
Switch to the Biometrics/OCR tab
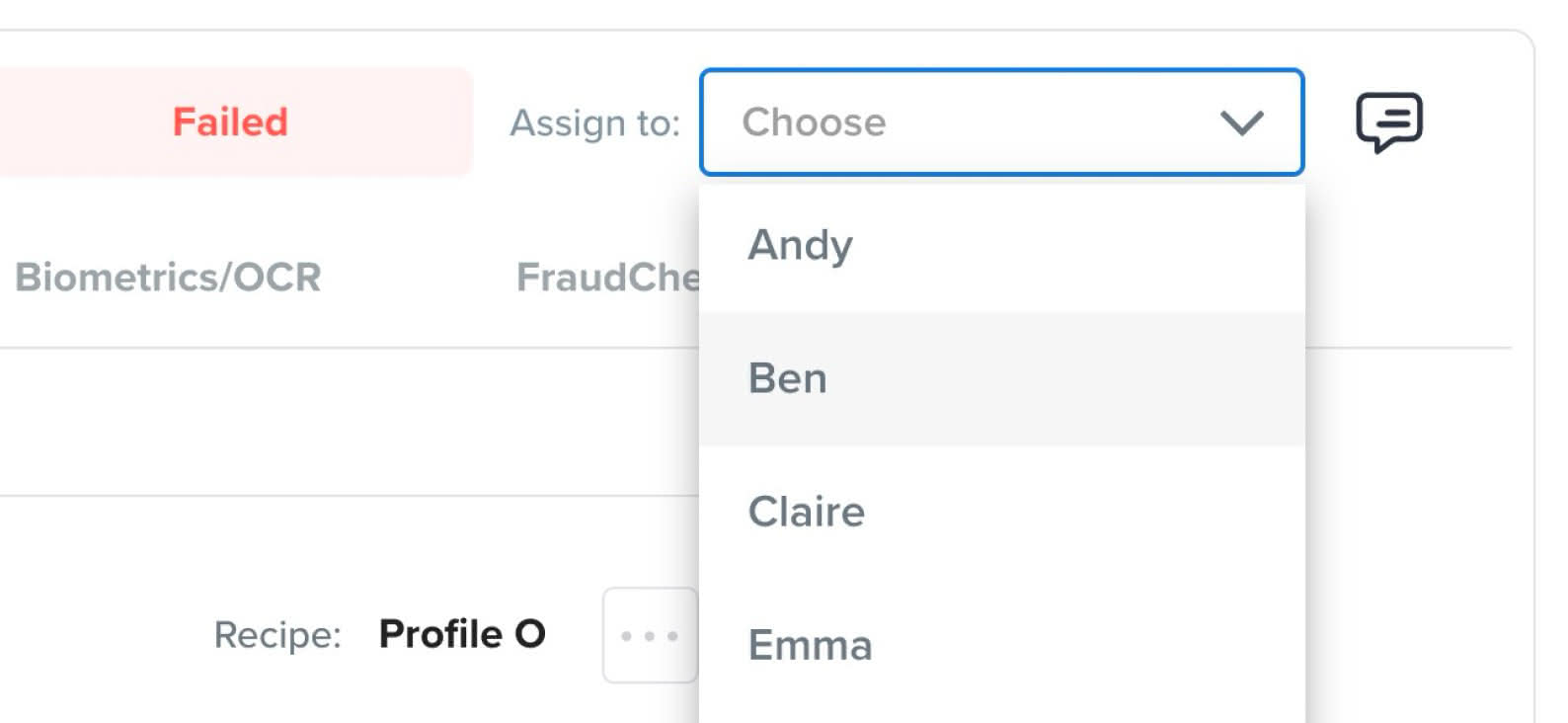[x=168, y=278]
